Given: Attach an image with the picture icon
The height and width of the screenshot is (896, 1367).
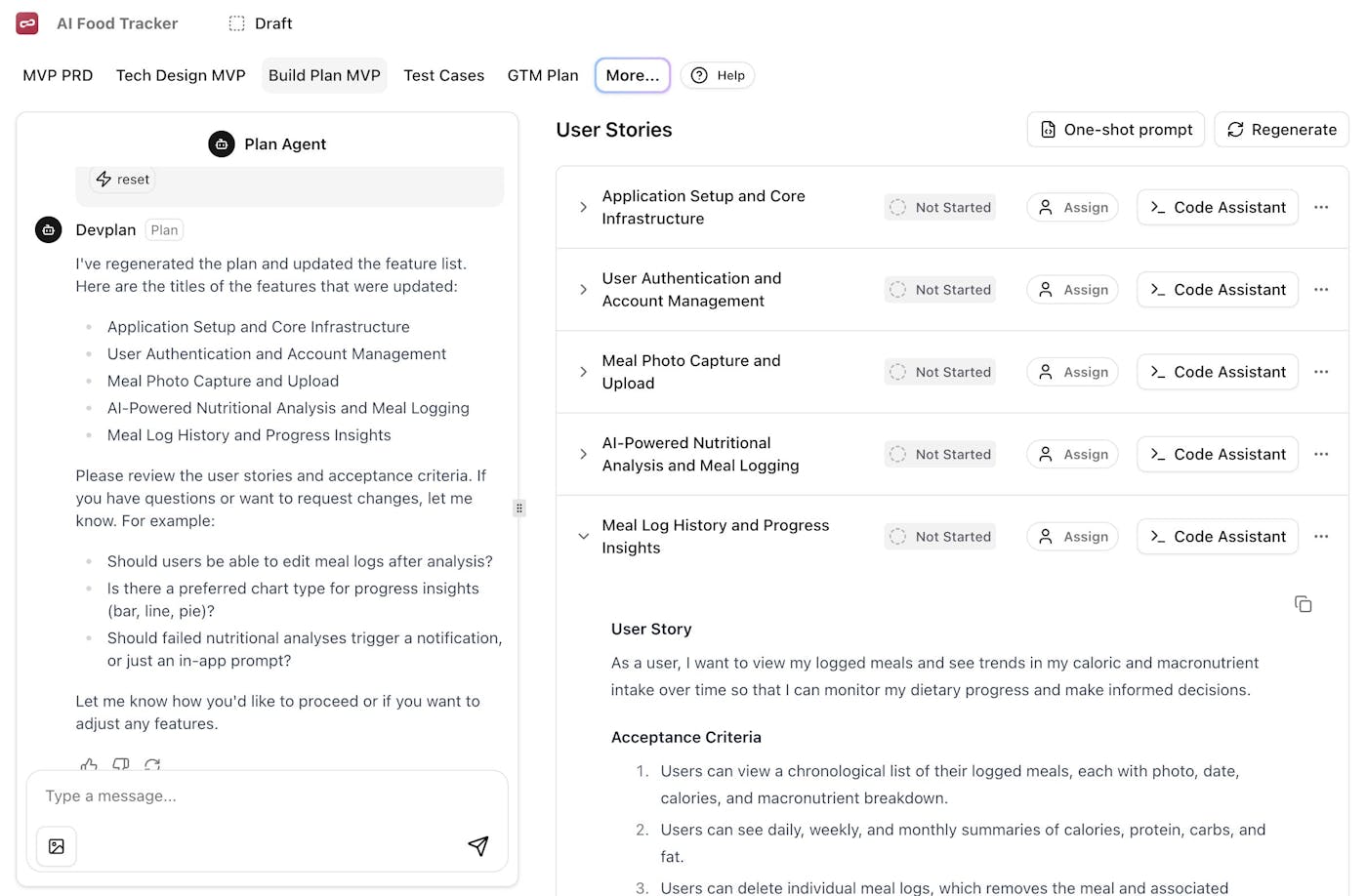Looking at the screenshot, I should (x=56, y=845).
